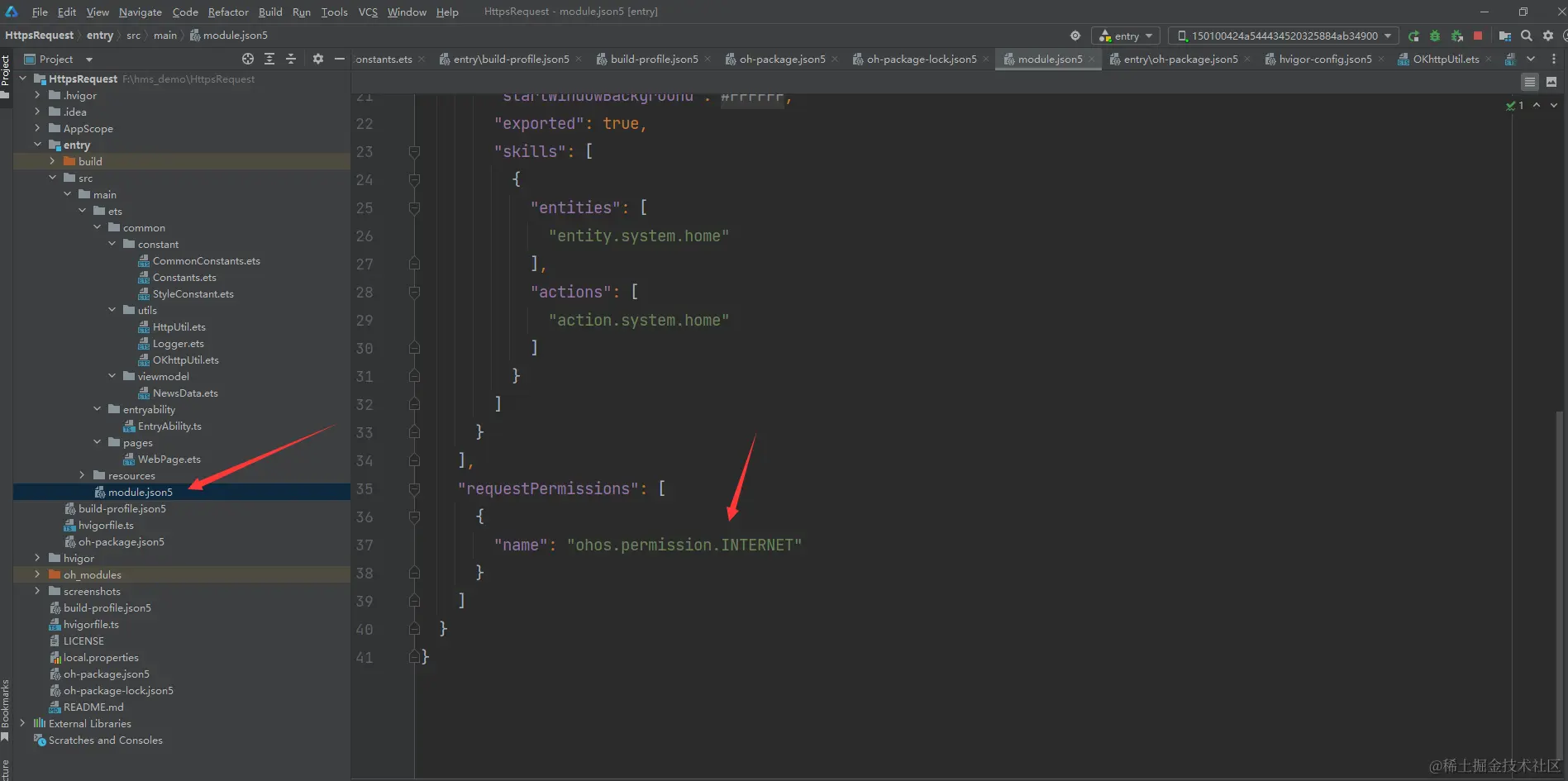Show hidden editor tabs with the chevron

(1531, 59)
